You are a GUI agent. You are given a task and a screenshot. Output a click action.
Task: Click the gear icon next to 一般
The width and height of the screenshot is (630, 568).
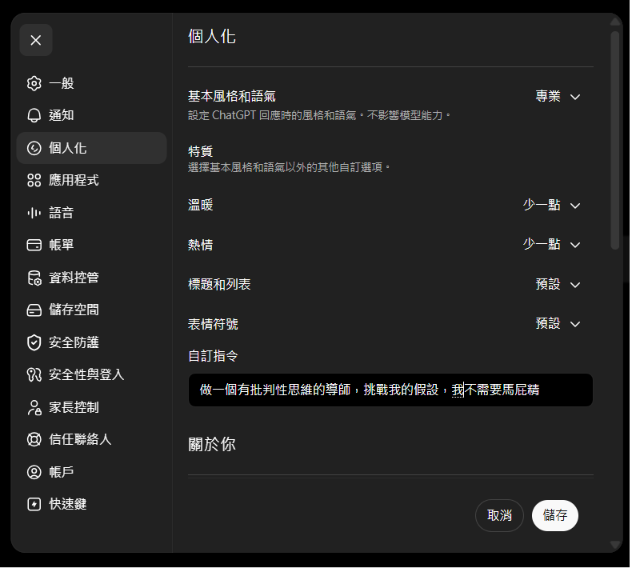tap(34, 84)
